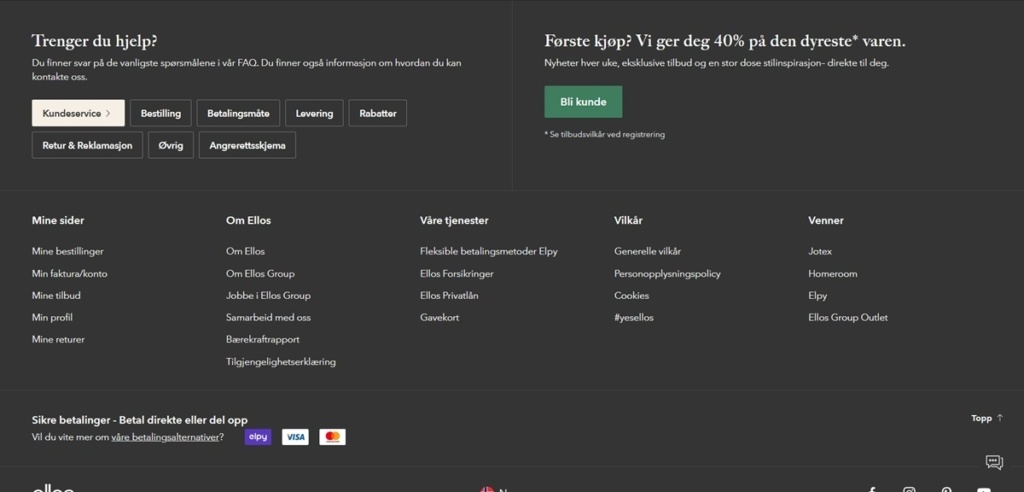
Task: Open Generelle vilkår link
Action: pos(648,251)
